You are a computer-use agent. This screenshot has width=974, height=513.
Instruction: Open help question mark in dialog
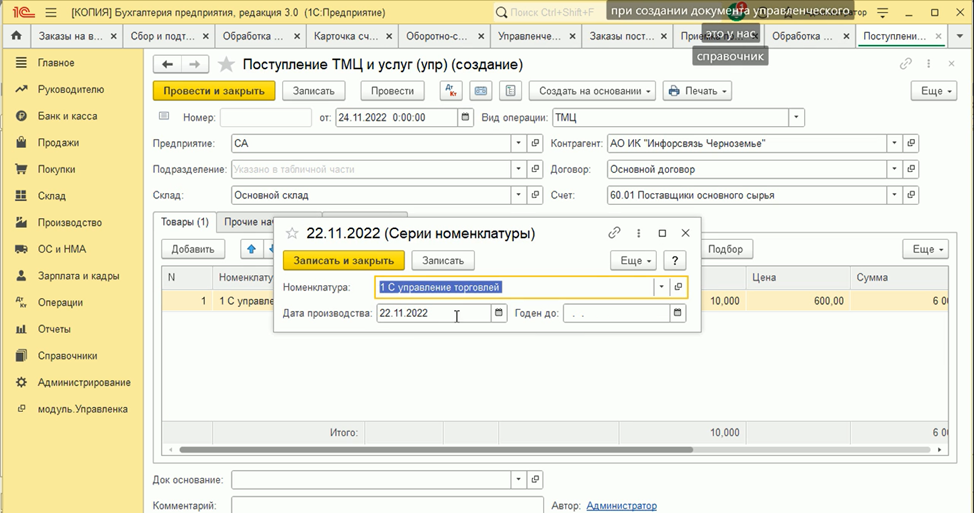pyautogui.click(x=675, y=261)
